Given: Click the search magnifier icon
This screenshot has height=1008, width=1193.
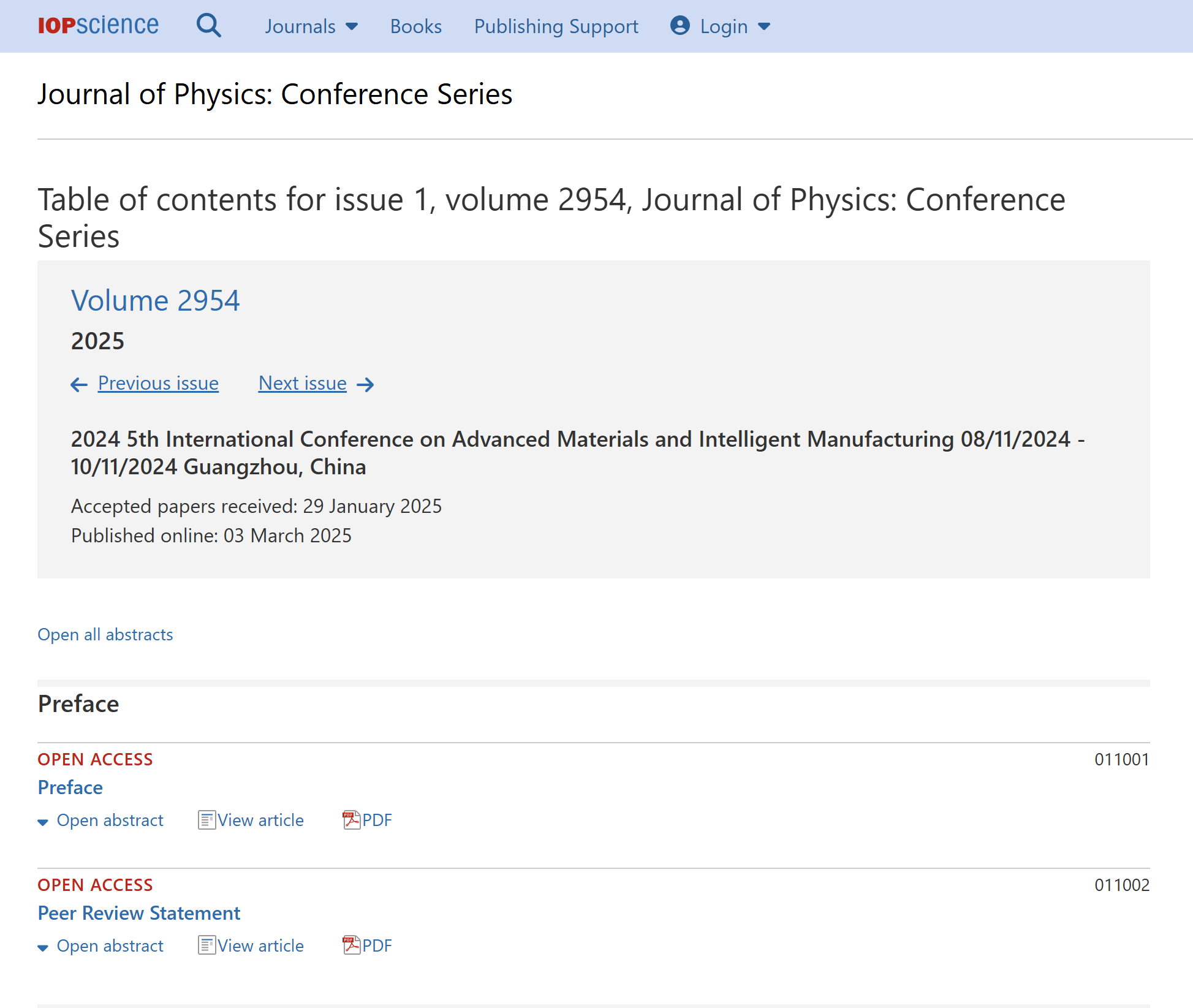Looking at the screenshot, I should (208, 26).
